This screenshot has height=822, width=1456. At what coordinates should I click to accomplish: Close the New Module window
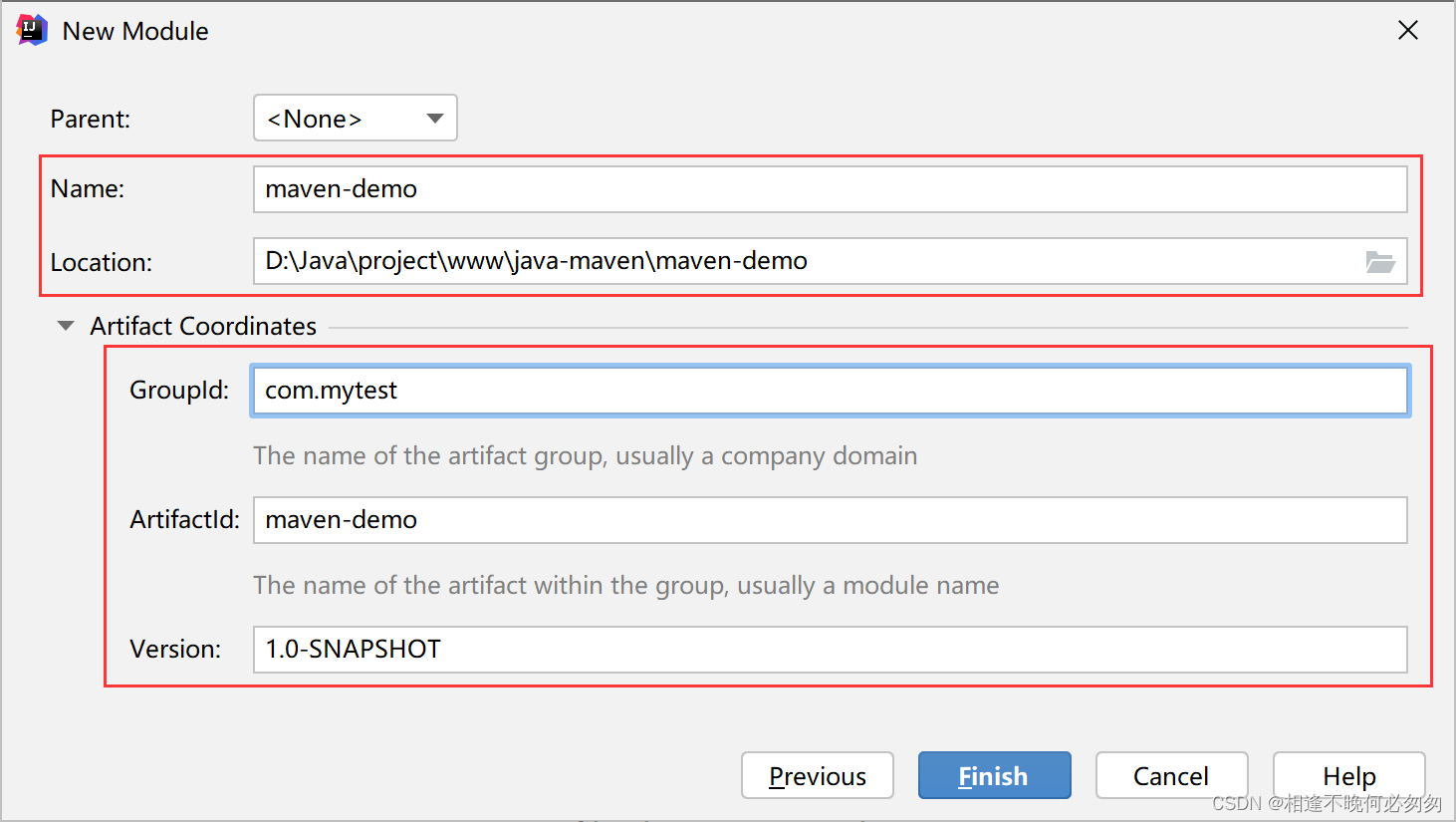pyautogui.click(x=1407, y=31)
